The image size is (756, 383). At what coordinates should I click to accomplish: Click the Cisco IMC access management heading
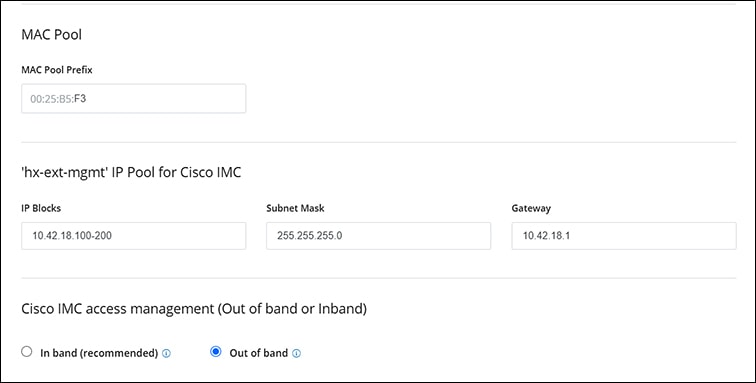click(194, 309)
